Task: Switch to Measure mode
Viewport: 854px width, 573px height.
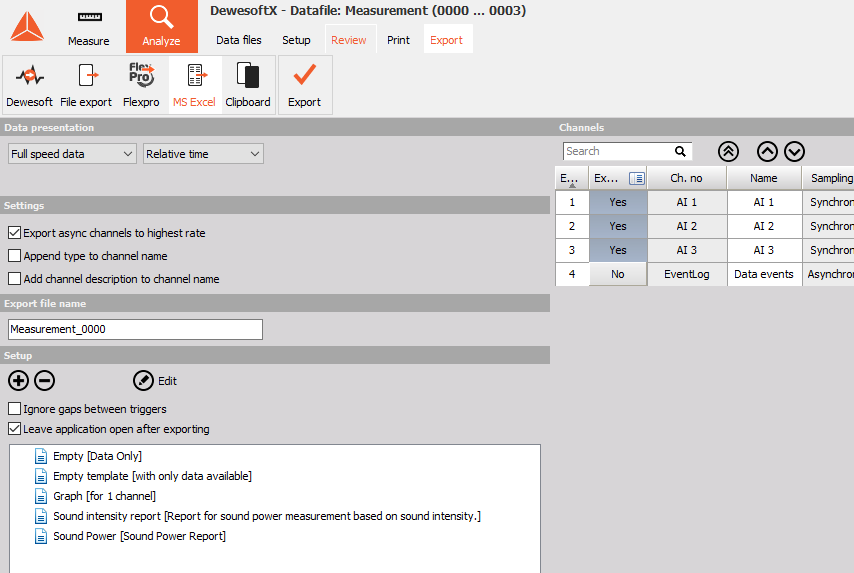Action: (x=89, y=27)
